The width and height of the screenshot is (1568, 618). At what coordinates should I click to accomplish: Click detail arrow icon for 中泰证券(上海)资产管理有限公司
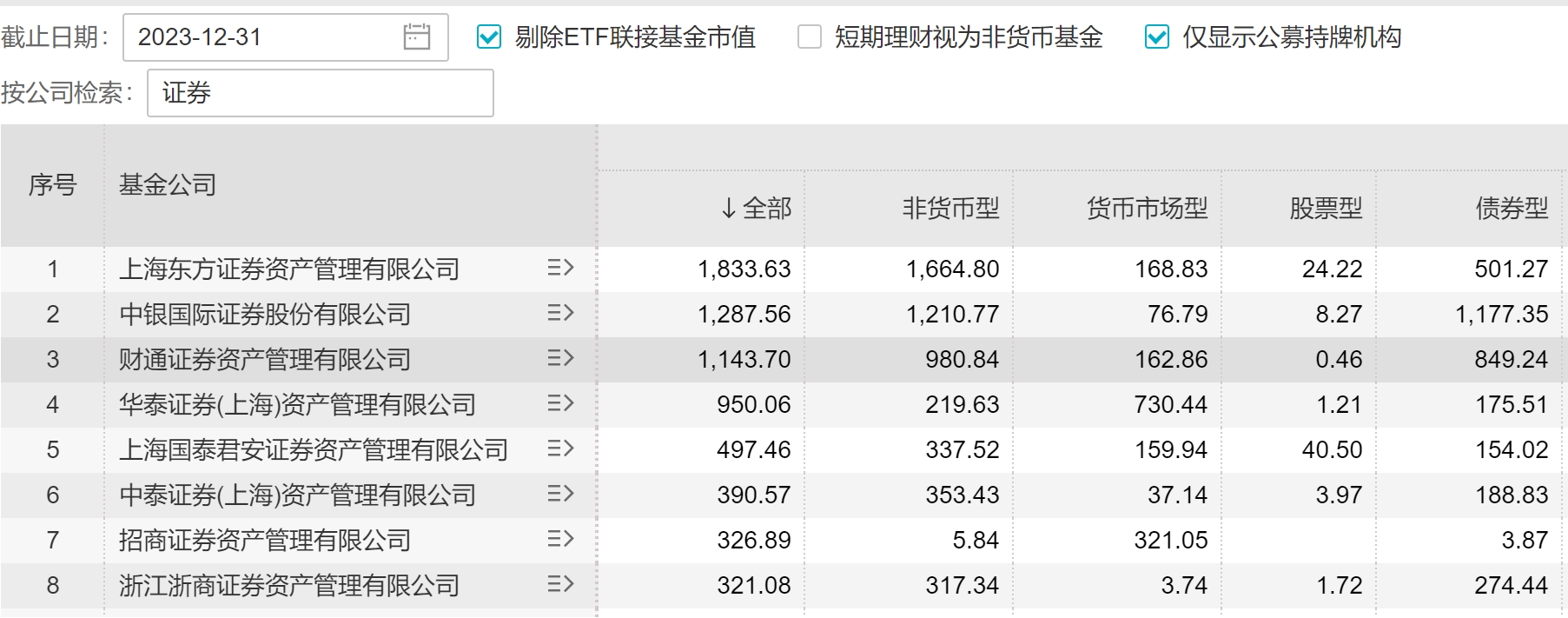(560, 494)
